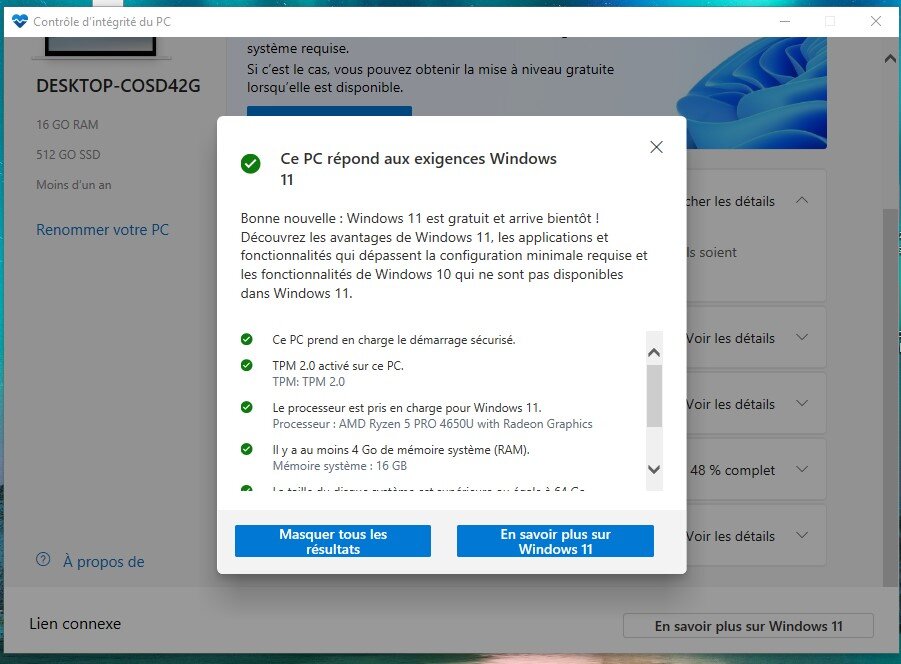Viewport: 901px width, 664px height.
Task: Click checkmark icon for RAM memory result
Action: click(x=247, y=449)
